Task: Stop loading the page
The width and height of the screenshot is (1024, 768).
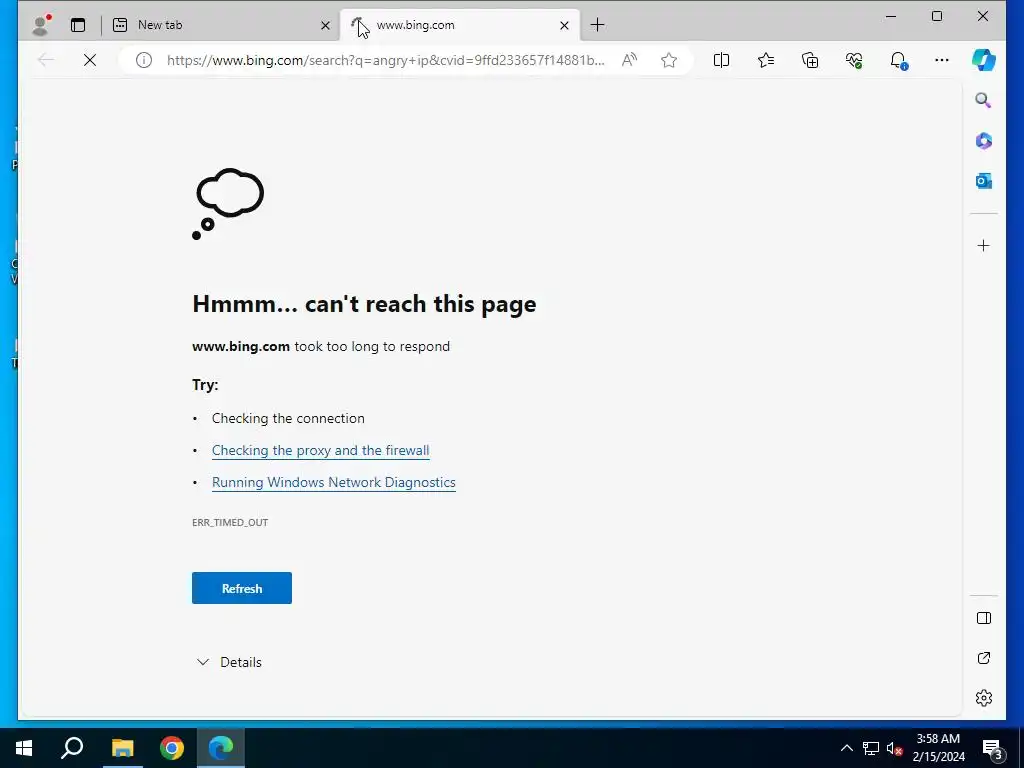Action: [x=90, y=60]
